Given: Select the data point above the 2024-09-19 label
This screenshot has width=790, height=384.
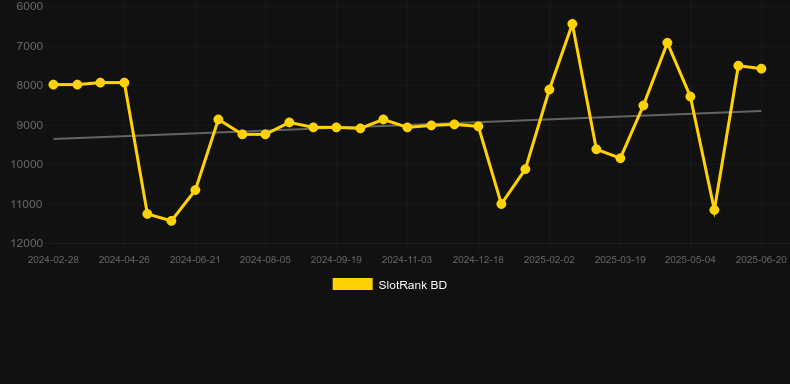Looking at the screenshot, I should point(337,127).
